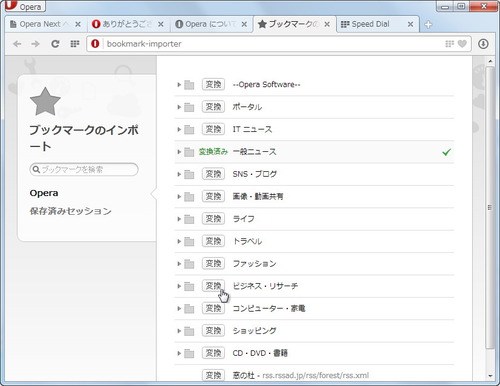Click the browser back arrow icon
The width and height of the screenshot is (500, 386).
(17, 44)
